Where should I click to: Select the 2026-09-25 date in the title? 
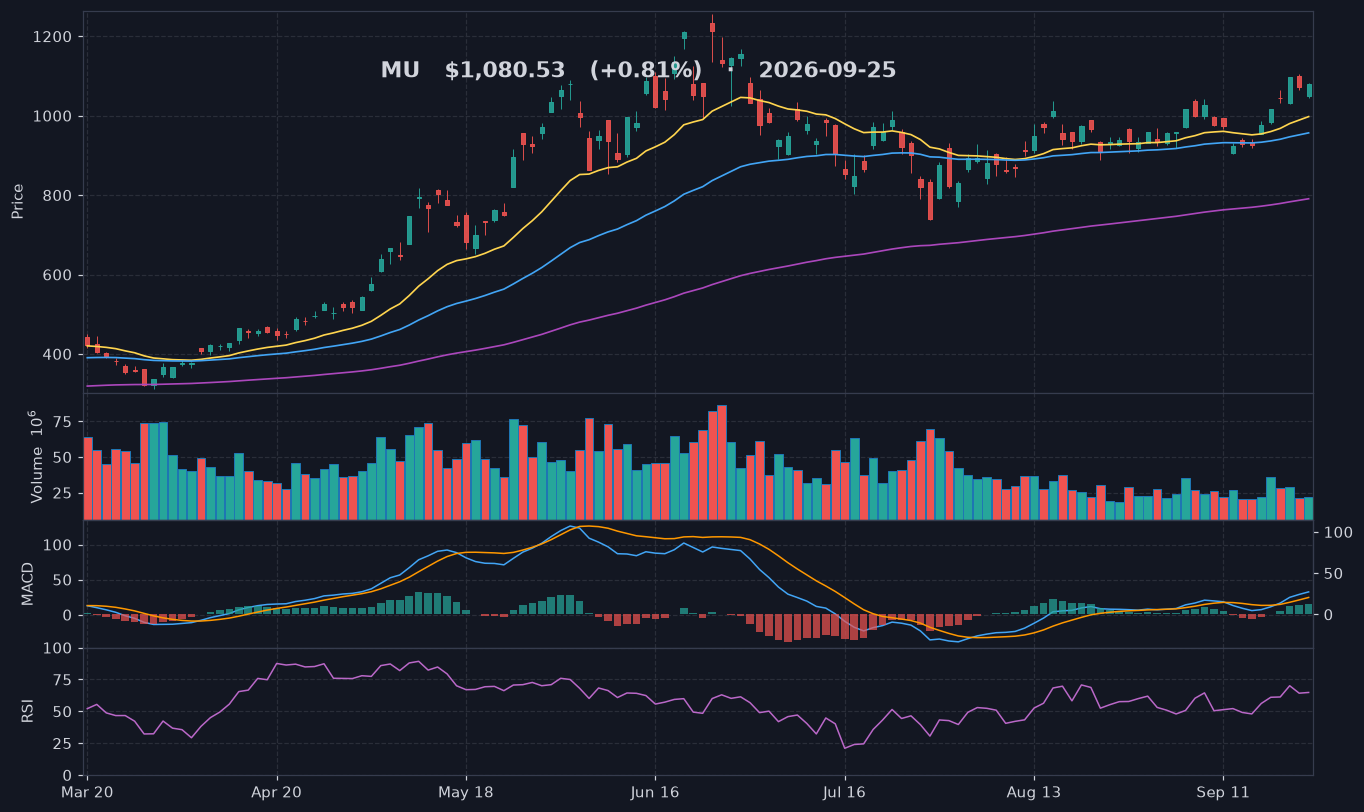coord(827,71)
